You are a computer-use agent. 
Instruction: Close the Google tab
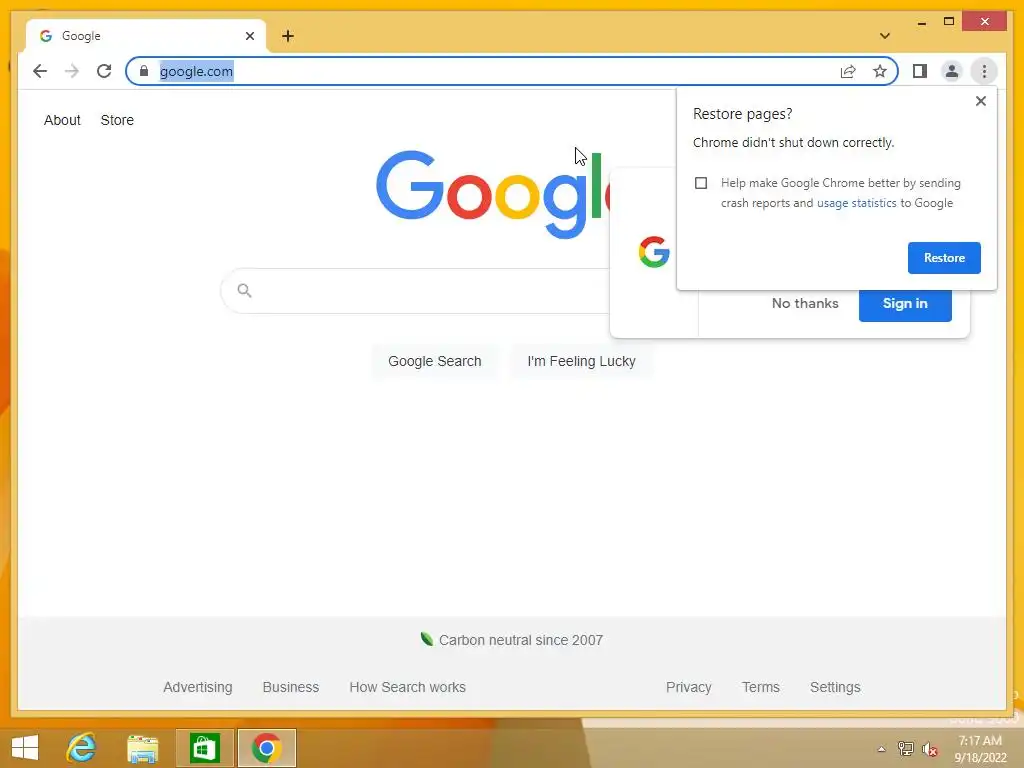click(249, 36)
